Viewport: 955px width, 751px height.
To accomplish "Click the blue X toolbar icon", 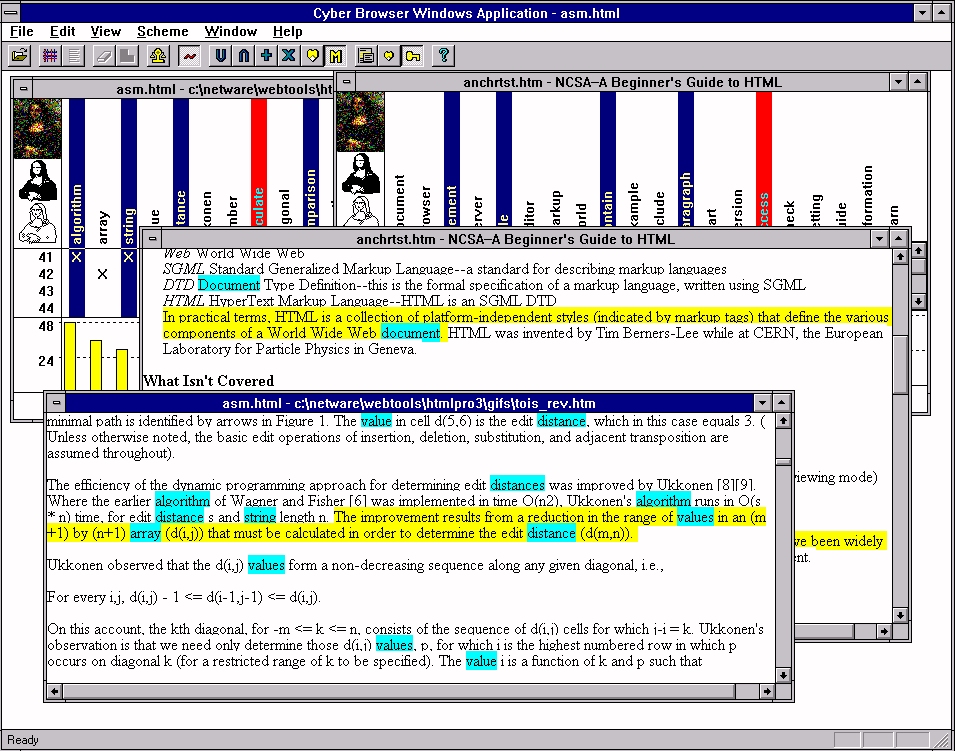I will (x=289, y=55).
